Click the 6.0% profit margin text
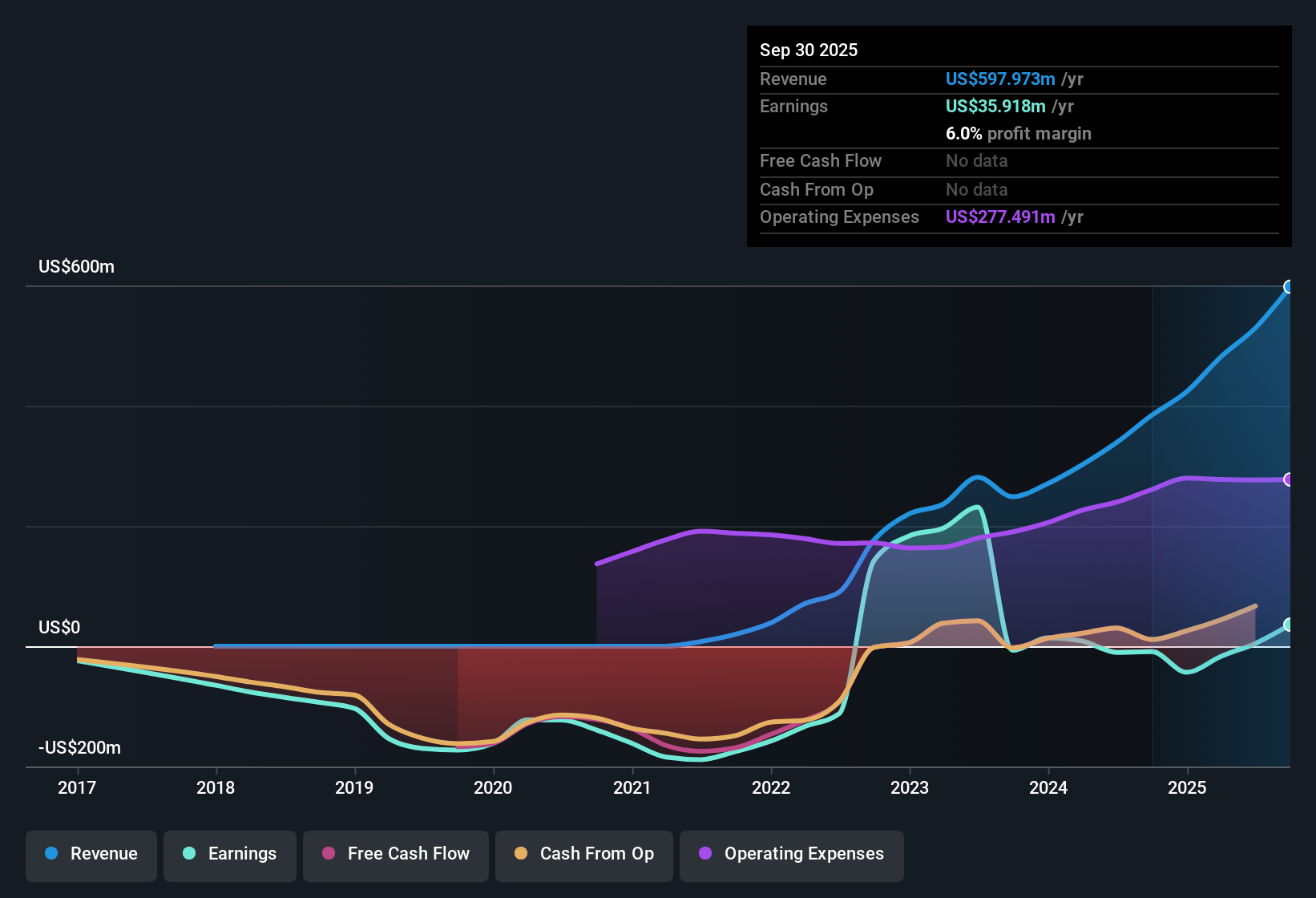The image size is (1316, 898). 1019,134
